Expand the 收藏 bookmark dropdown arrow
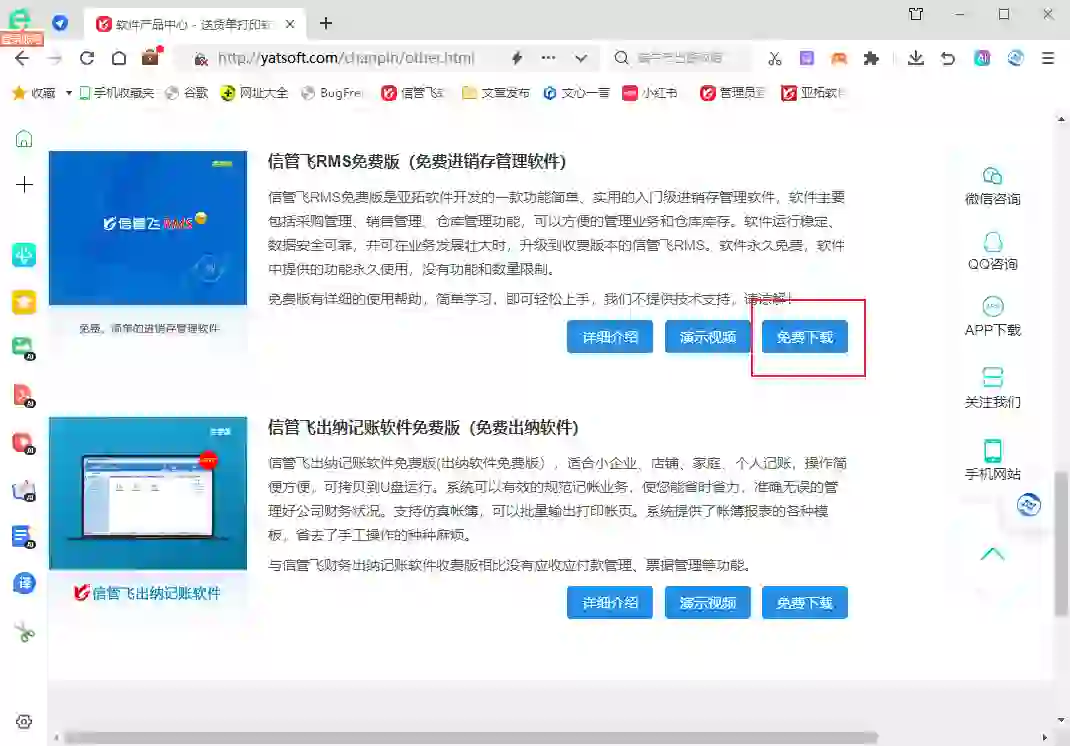This screenshot has width=1070, height=746. [x=67, y=92]
